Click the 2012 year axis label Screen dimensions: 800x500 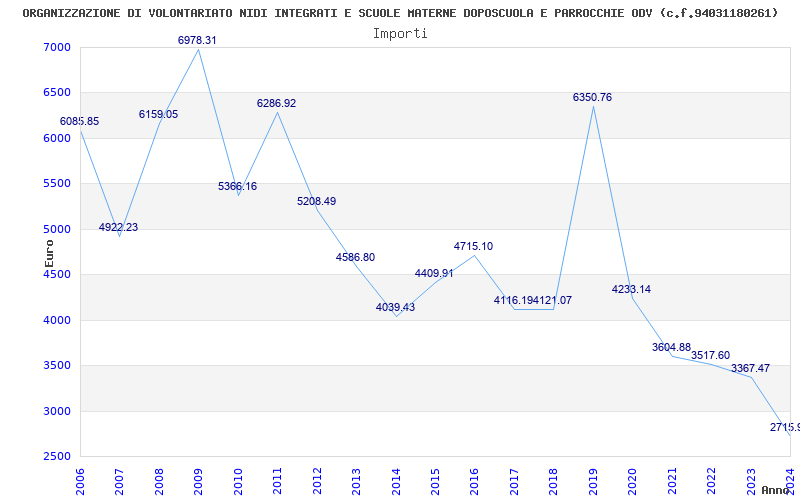(x=316, y=481)
